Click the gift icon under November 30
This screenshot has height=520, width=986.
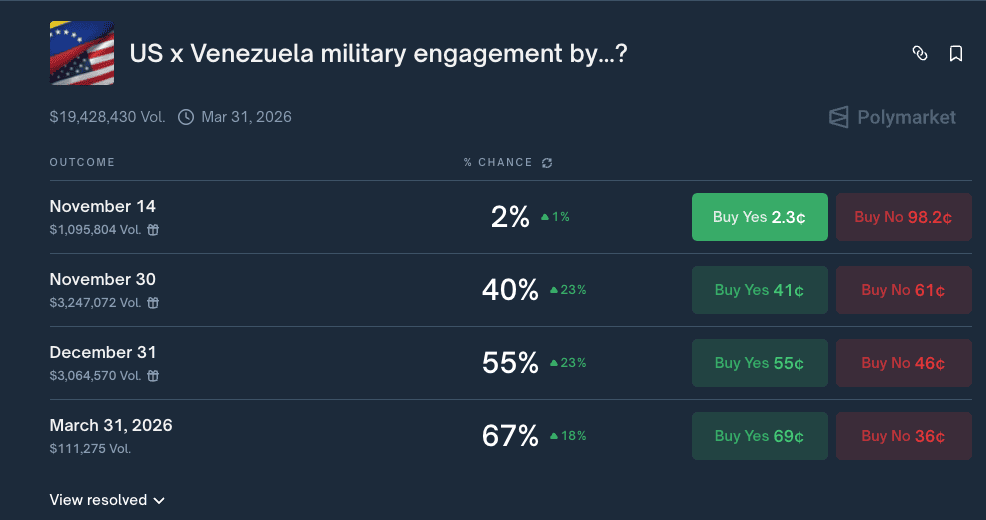(x=153, y=303)
